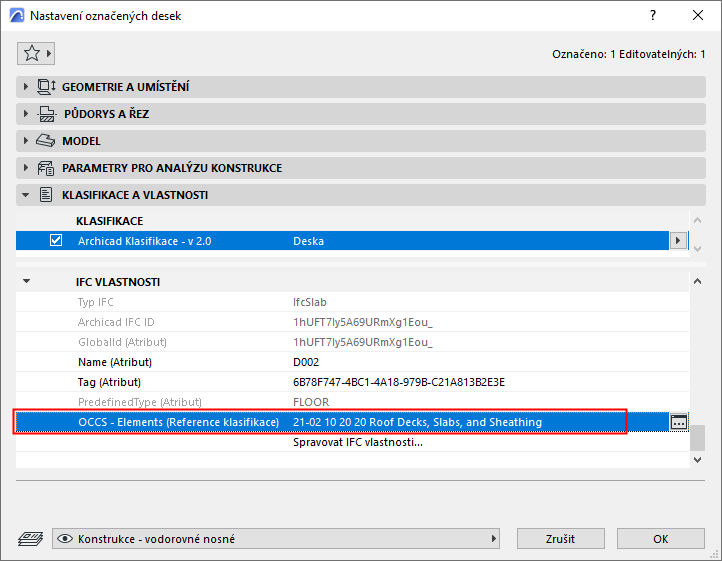The height and width of the screenshot is (561, 722).
Task: Open the Konstrukce - vodorovné nosné layer dropdown
Action: tap(276, 538)
